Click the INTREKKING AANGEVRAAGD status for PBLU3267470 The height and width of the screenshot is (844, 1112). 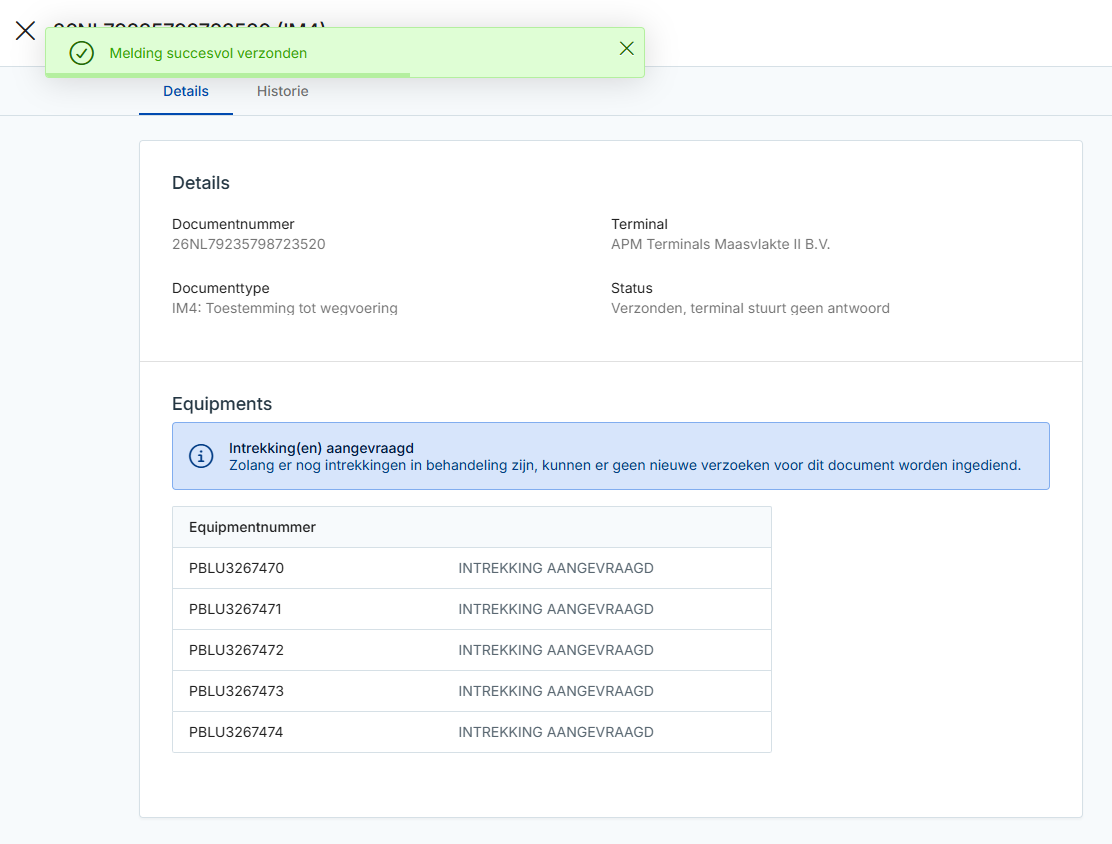click(555, 568)
